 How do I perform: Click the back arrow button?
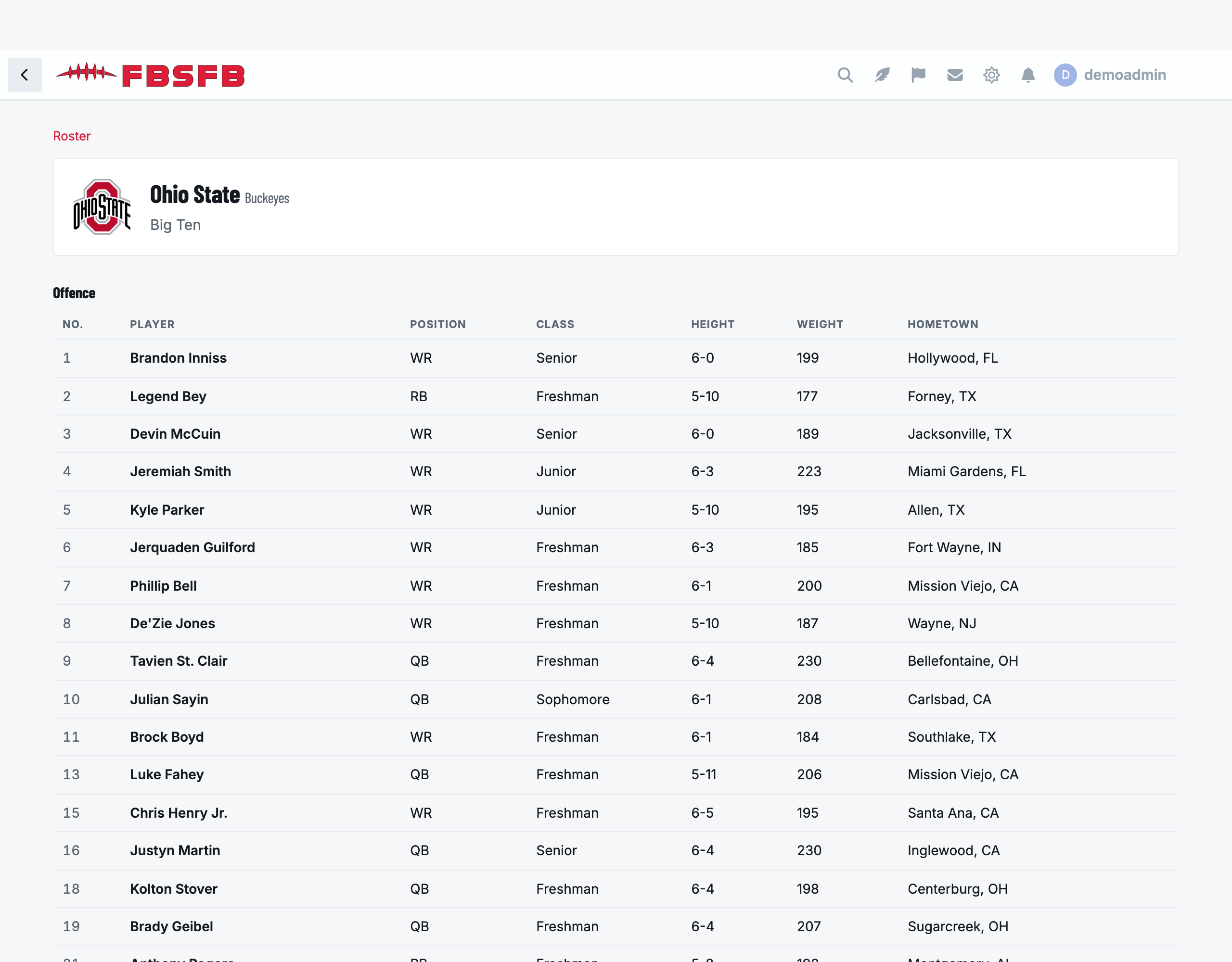pos(25,75)
